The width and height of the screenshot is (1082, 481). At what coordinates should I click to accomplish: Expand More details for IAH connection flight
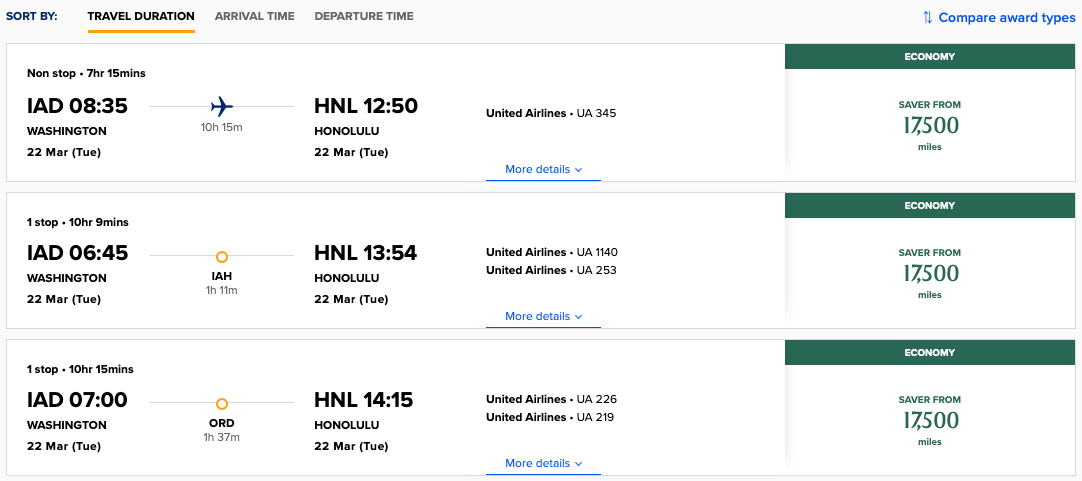(543, 317)
